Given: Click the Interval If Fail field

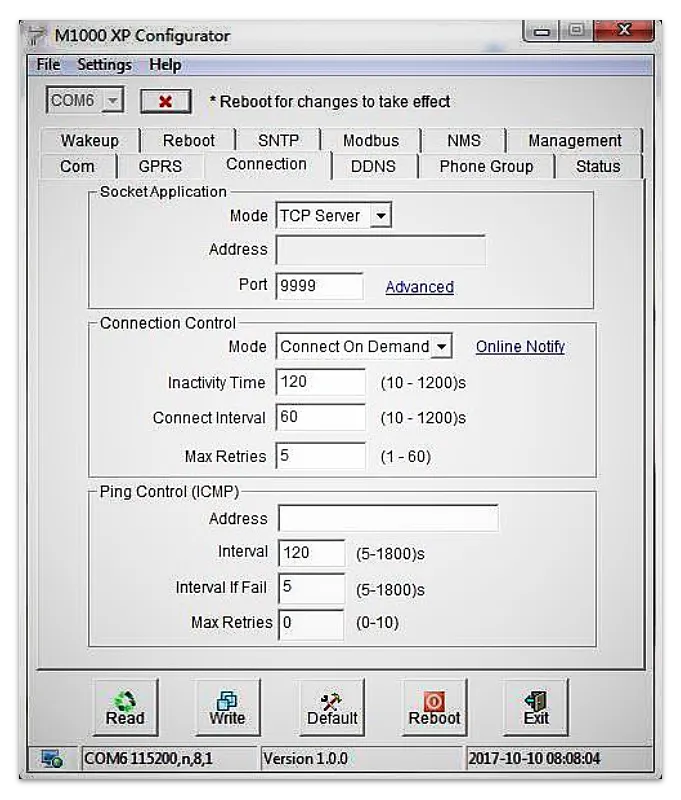Looking at the screenshot, I should pyautogui.click(x=311, y=588).
